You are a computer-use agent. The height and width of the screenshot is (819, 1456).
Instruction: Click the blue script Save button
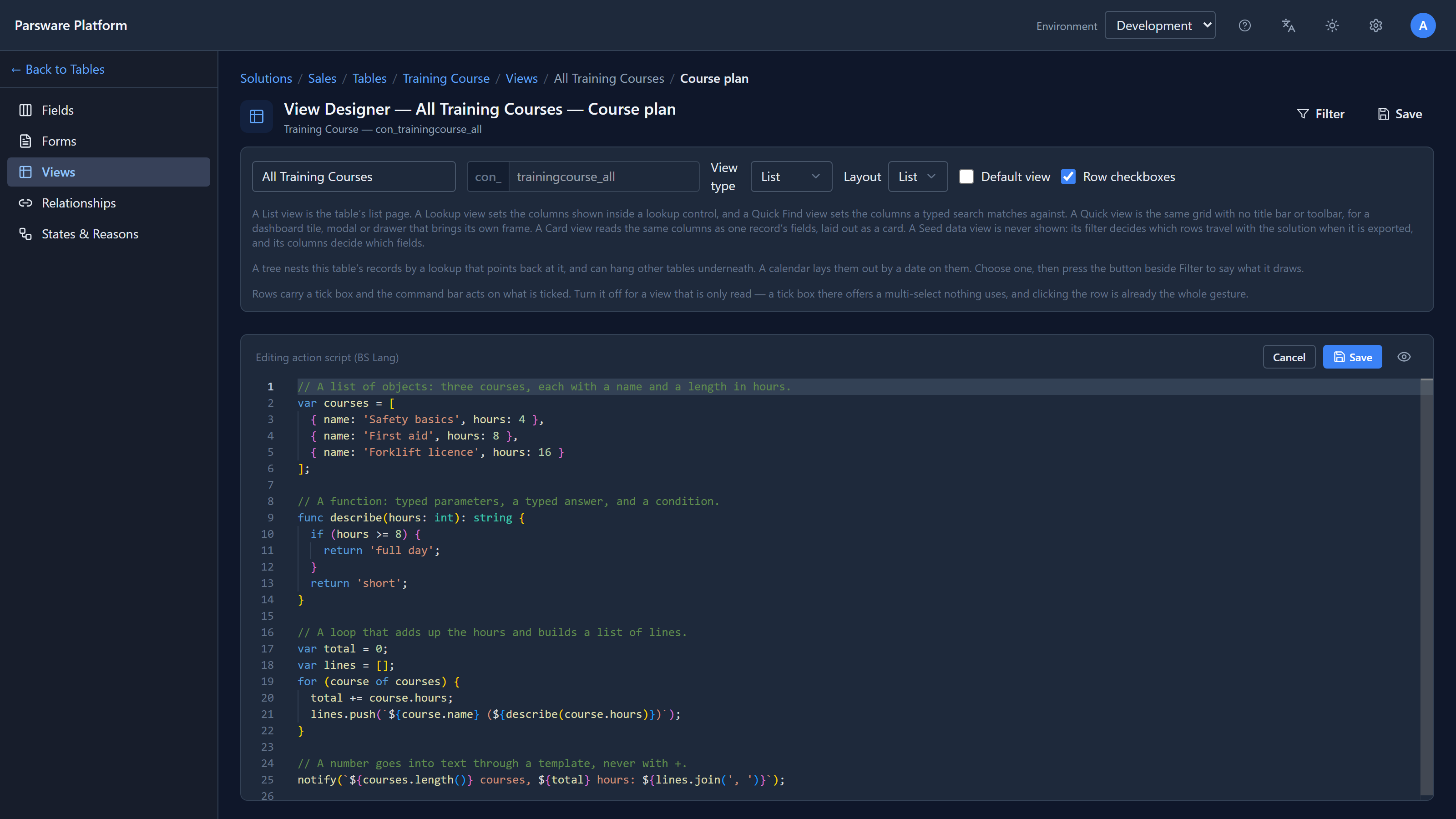pyautogui.click(x=1353, y=357)
